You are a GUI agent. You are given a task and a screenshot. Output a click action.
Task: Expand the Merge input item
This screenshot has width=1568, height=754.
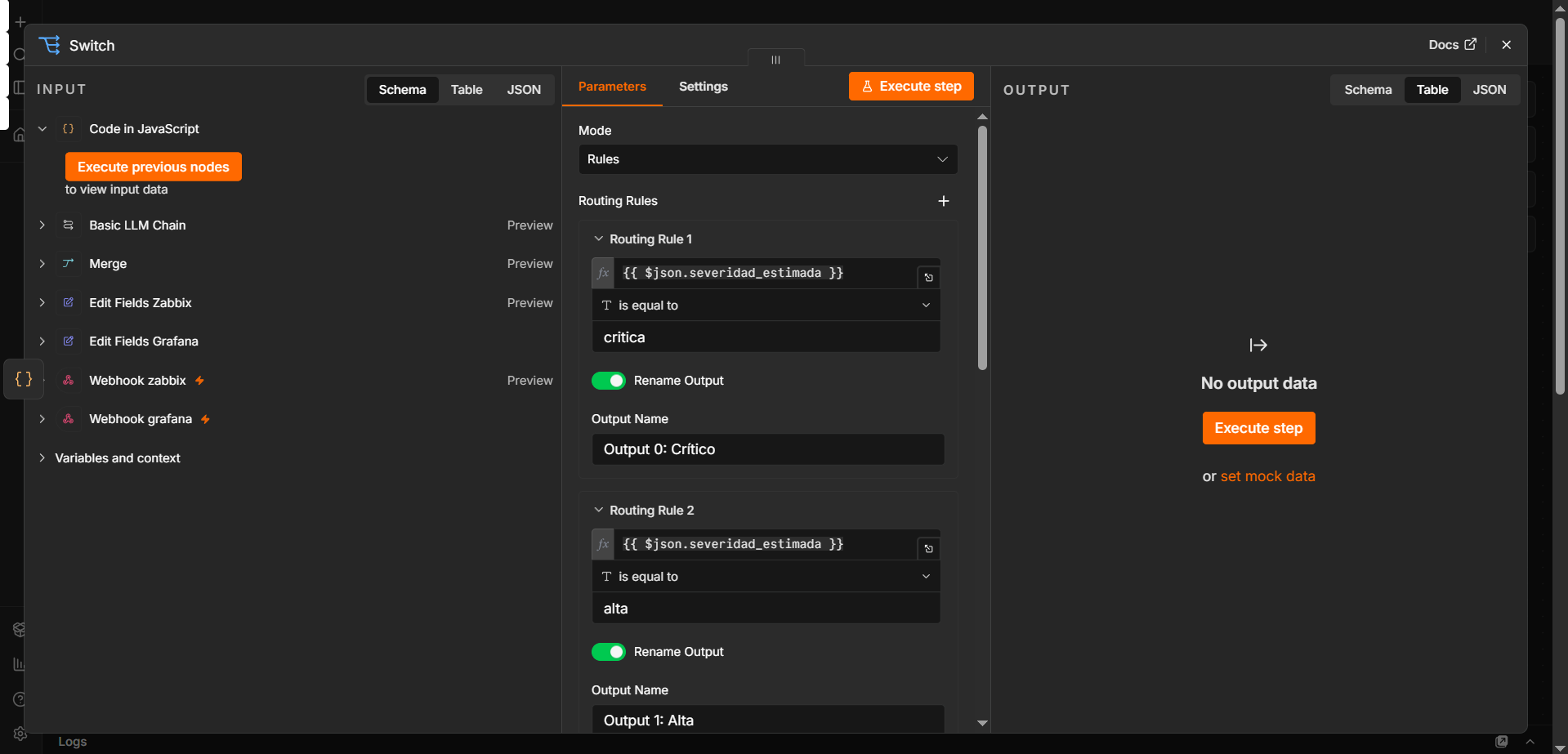click(x=42, y=264)
